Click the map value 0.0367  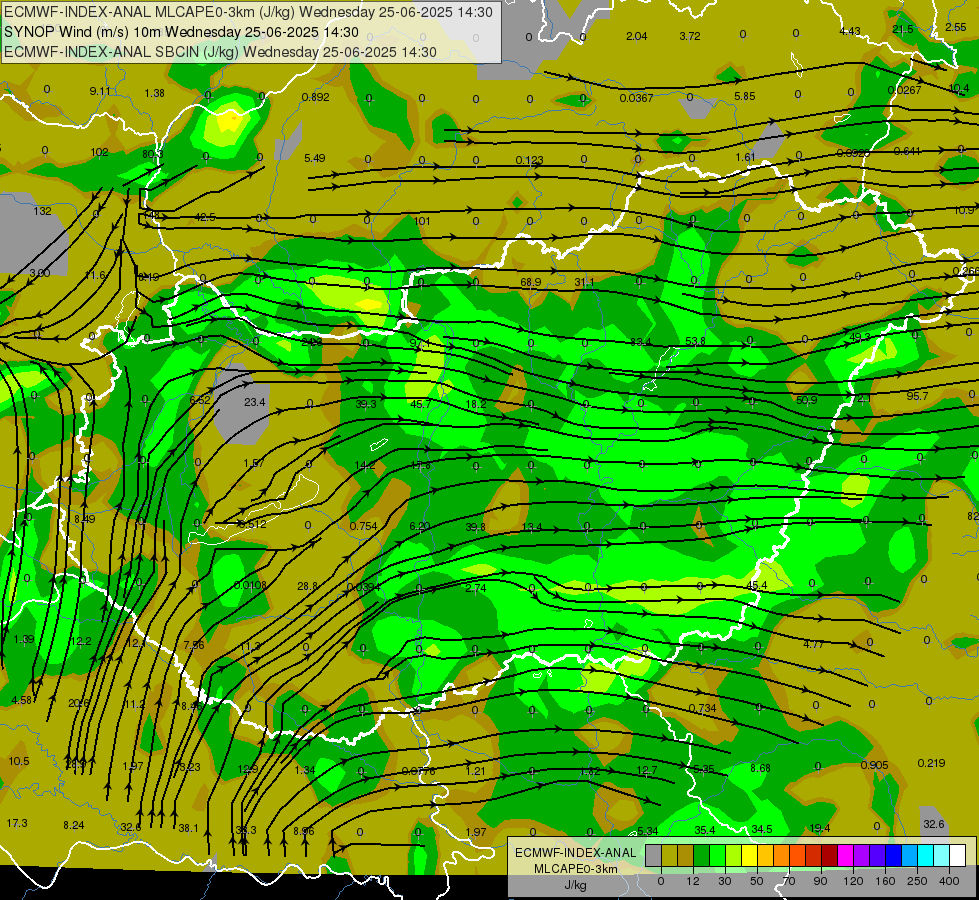tap(636, 98)
